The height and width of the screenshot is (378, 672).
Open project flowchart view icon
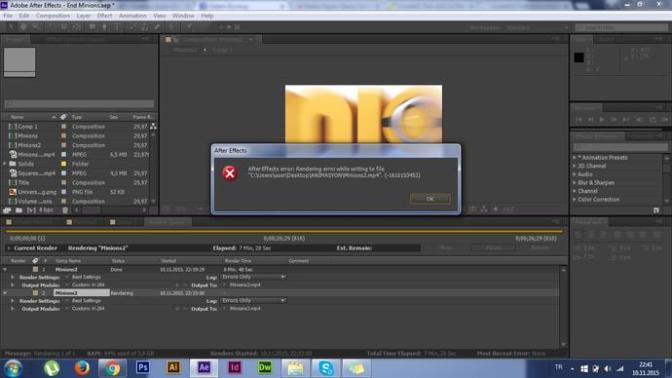coord(153,126)
